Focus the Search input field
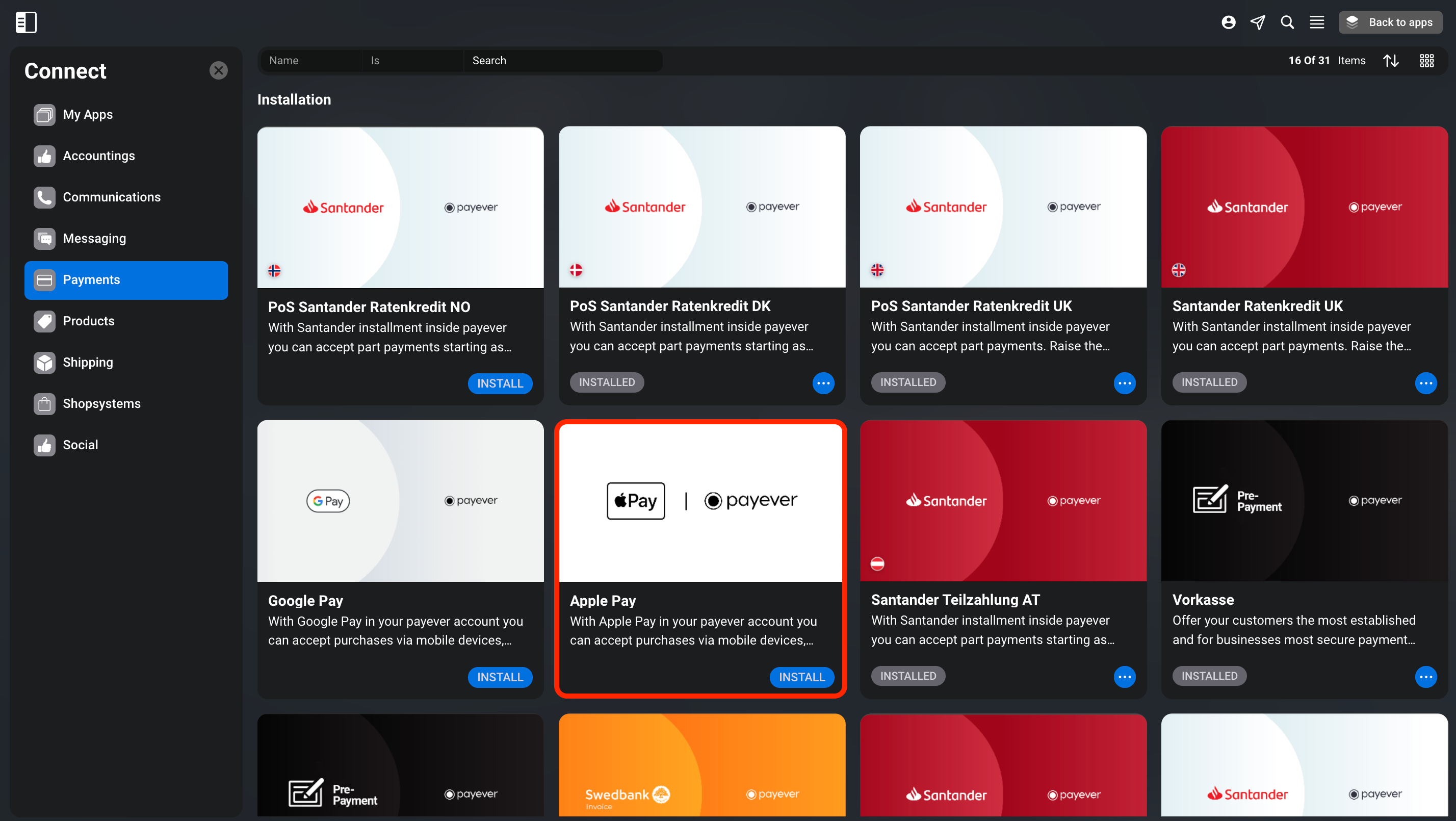This screenshot has height=821, width=1456. point(563,61)
